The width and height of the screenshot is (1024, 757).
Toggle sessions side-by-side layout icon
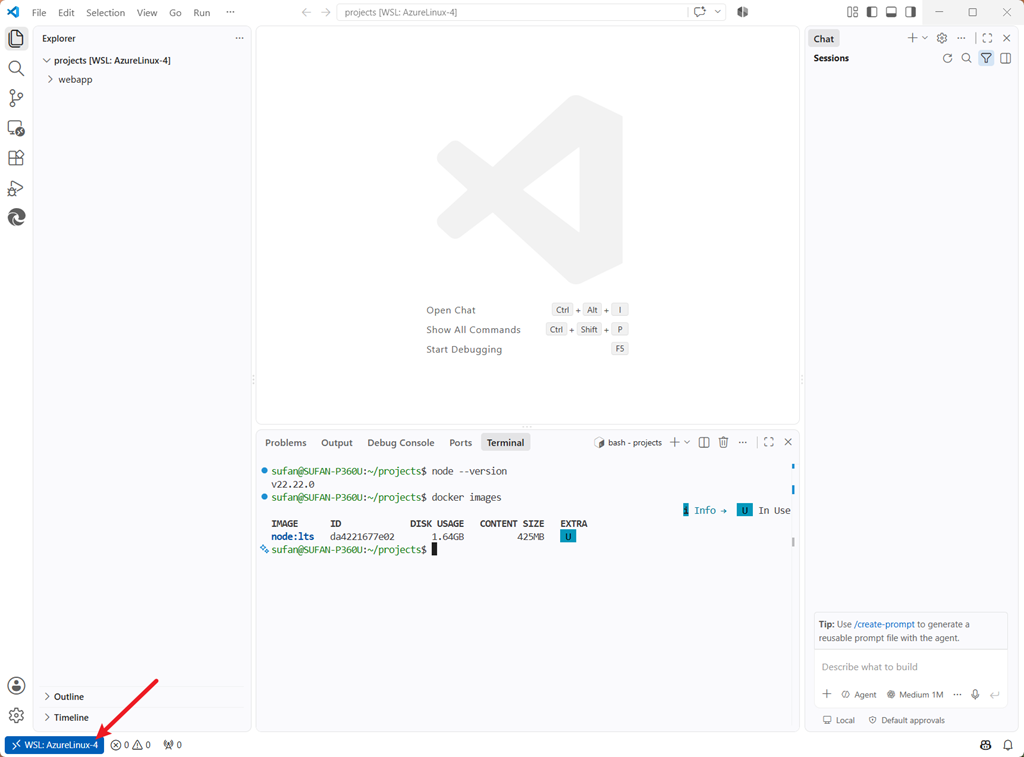[x=1006, y=58]
